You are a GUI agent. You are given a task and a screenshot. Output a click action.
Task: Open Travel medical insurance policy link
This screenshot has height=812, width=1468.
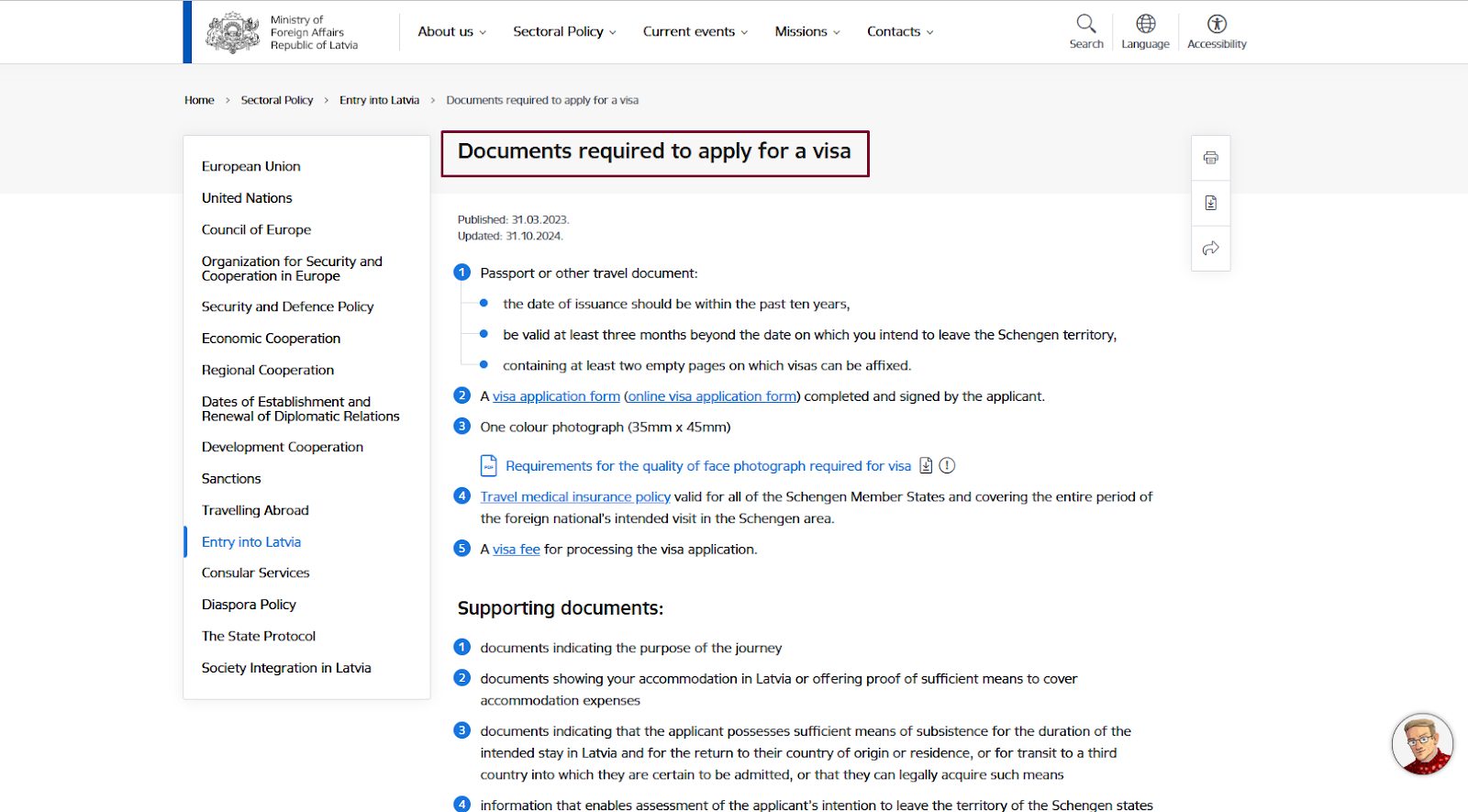(x=575, y=496)
